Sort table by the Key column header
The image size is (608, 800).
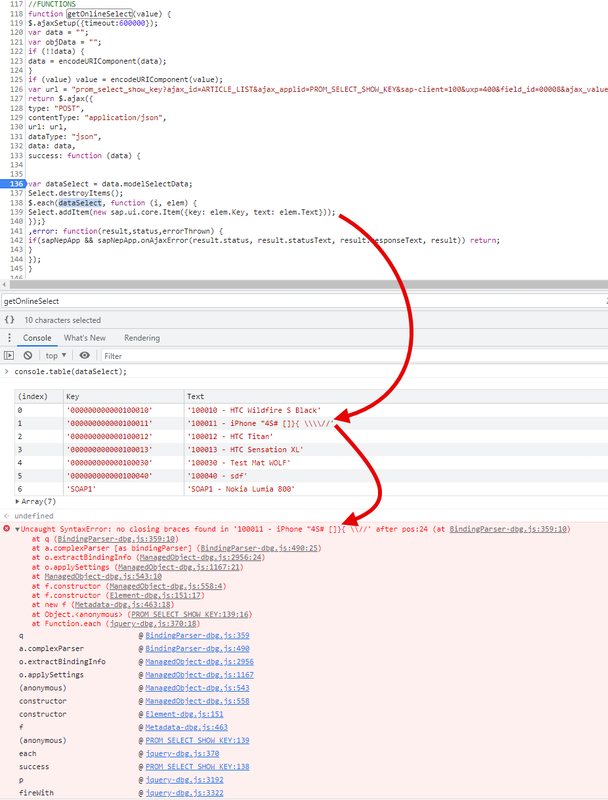(x=123, y=396)
